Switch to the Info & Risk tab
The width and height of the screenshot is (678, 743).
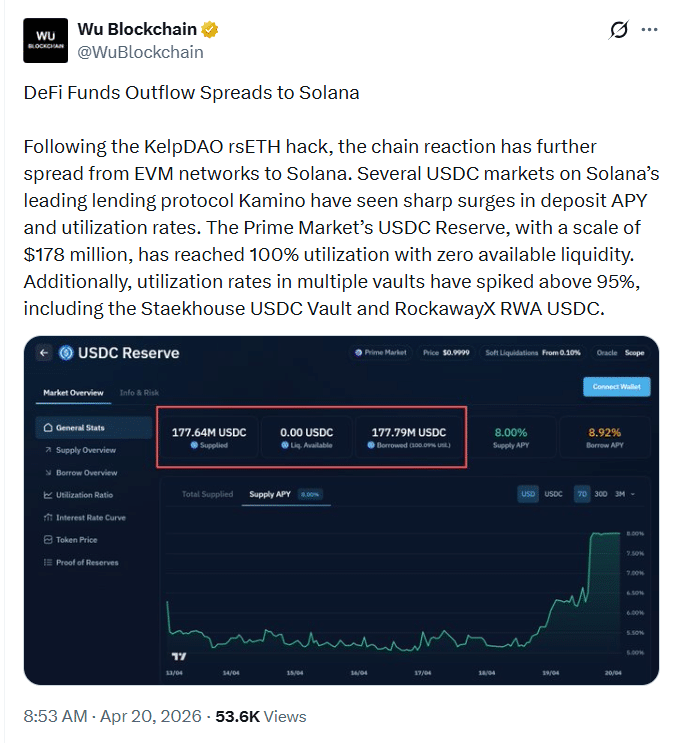click(139, 393)
